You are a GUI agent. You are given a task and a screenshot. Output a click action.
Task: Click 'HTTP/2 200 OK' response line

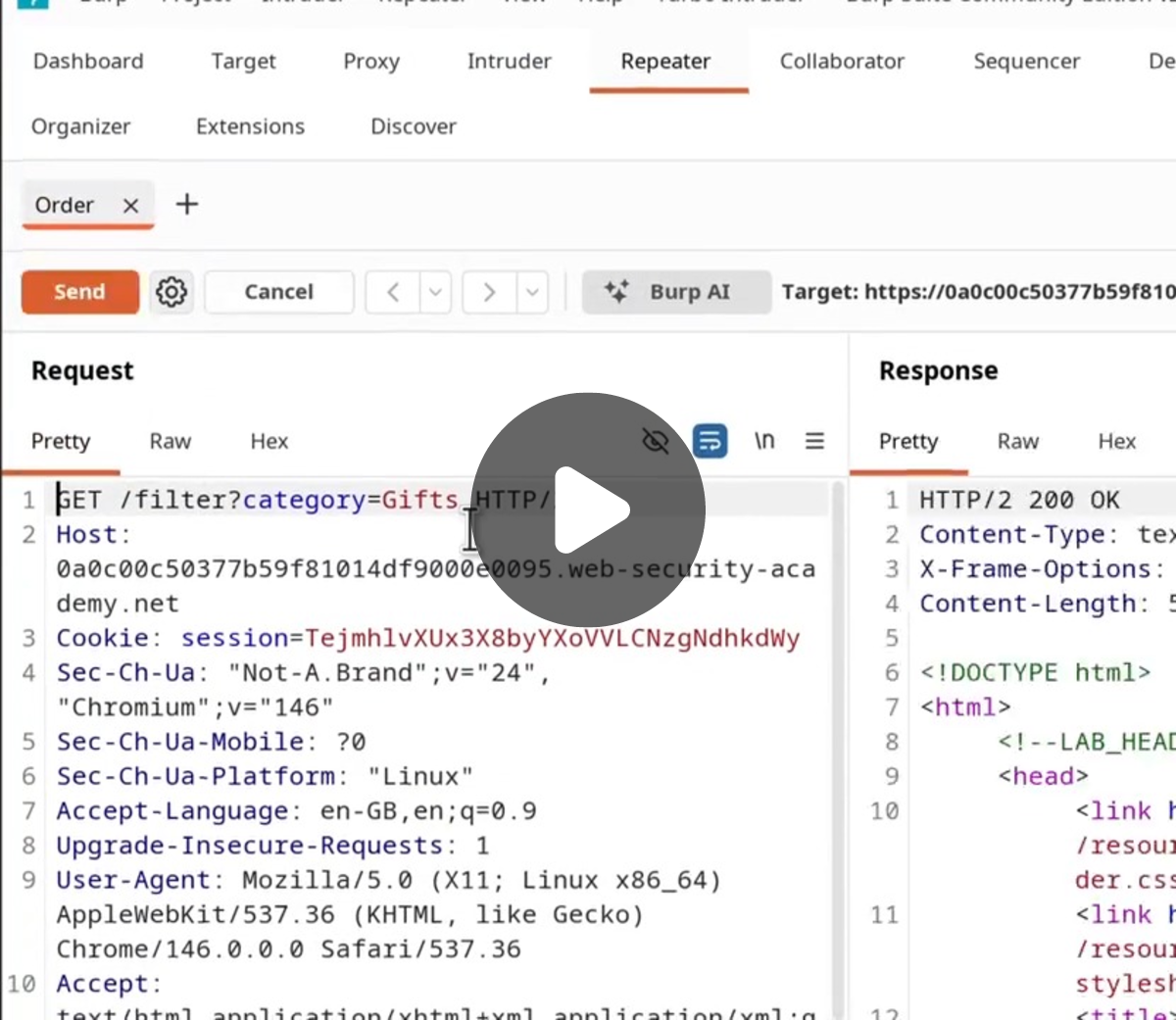pyautogui.click(x=1019, y=500)
